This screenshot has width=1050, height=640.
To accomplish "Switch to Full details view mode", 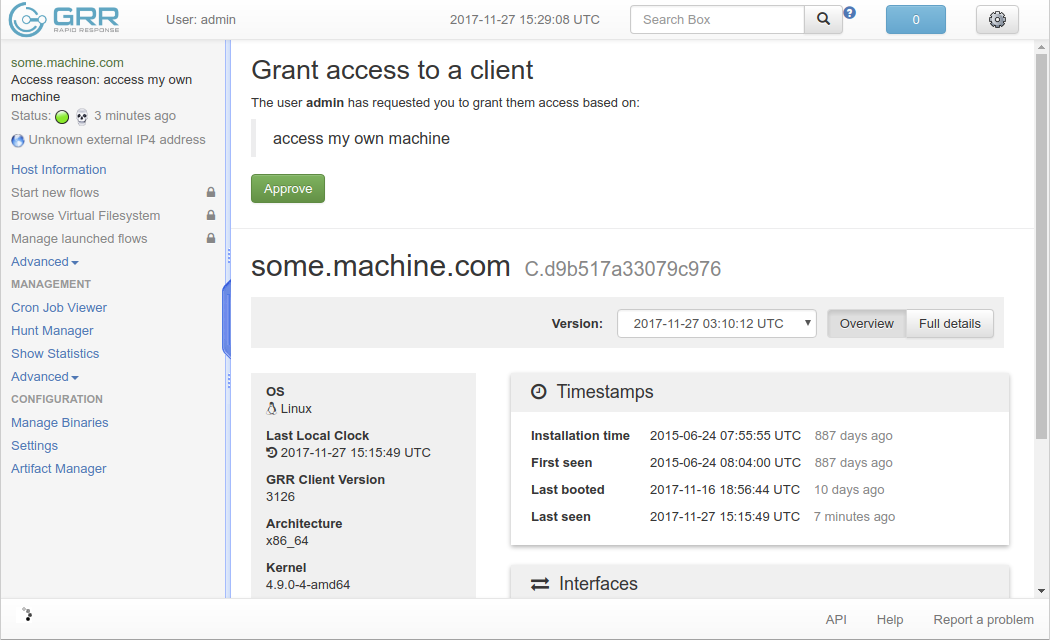I will (950, 323).
